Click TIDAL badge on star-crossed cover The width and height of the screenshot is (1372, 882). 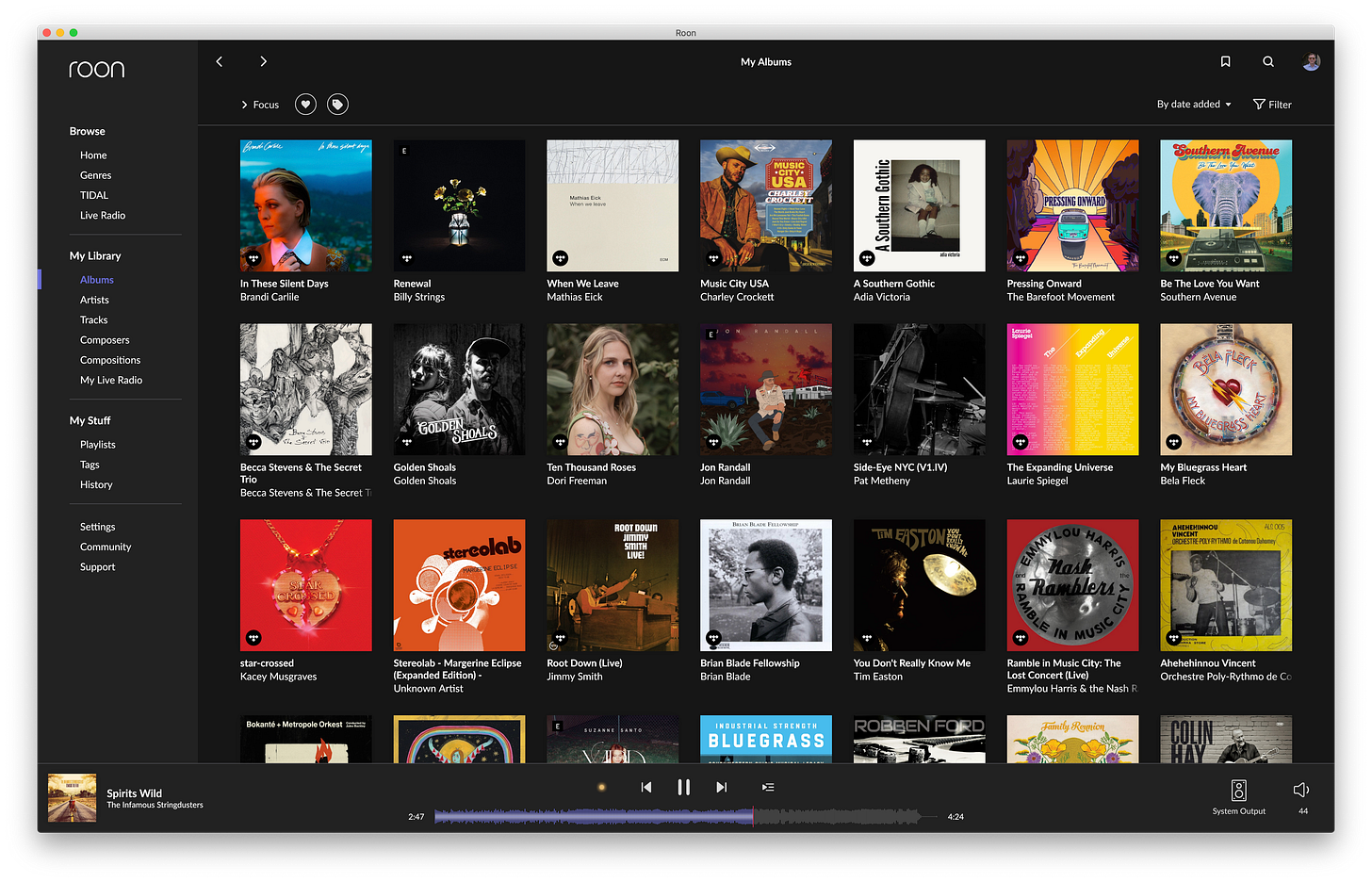click(253, 638)
